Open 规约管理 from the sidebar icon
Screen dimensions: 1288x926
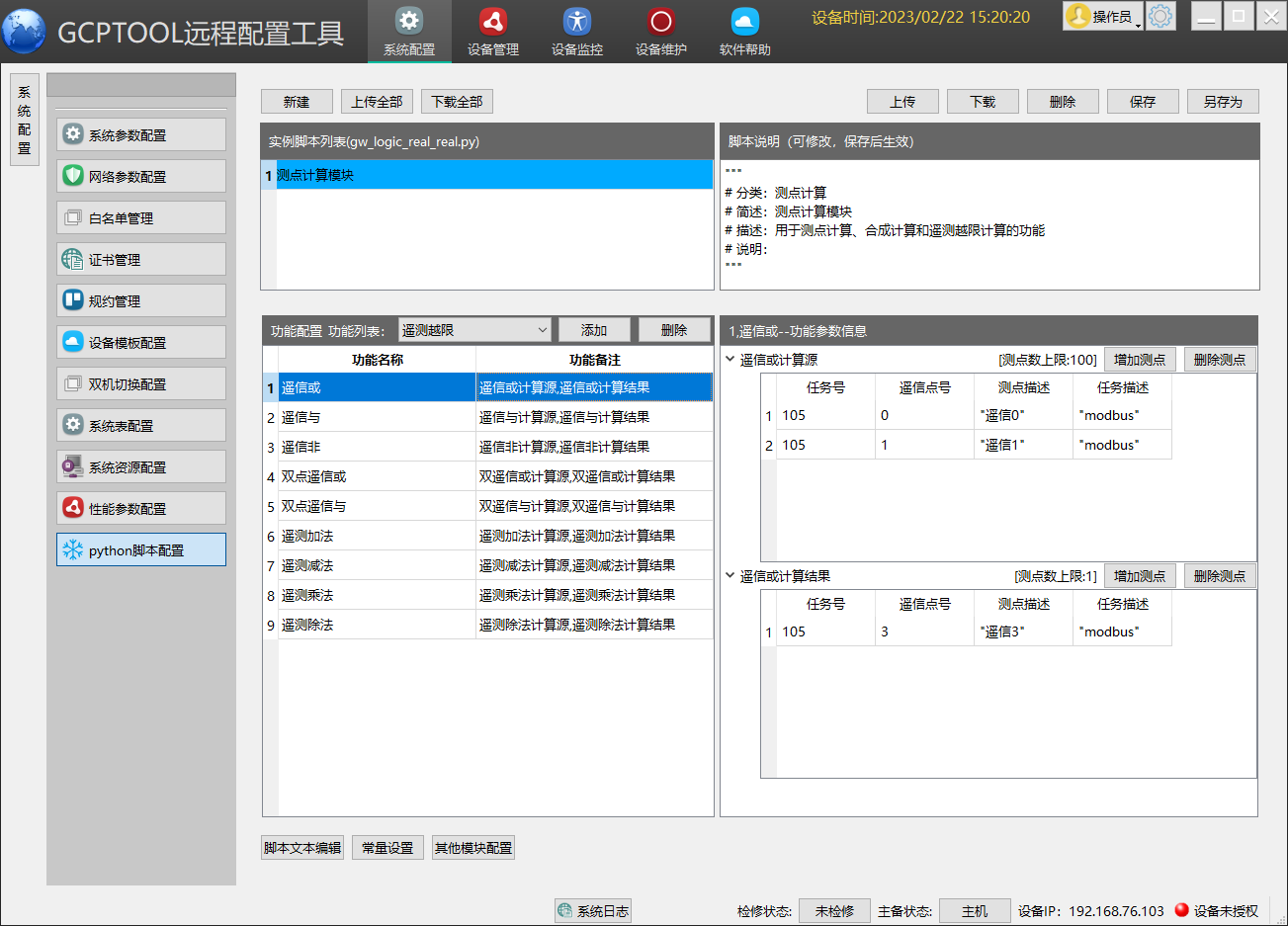pos(73,300)
